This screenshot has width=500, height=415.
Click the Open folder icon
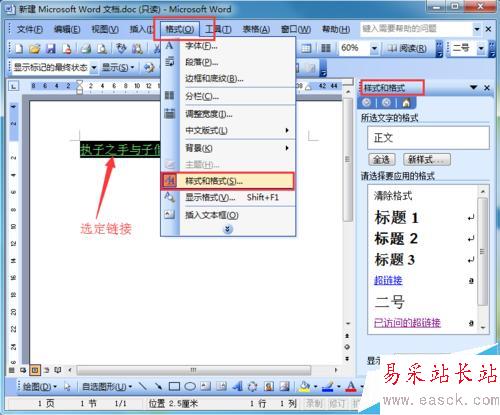[35, 49]
